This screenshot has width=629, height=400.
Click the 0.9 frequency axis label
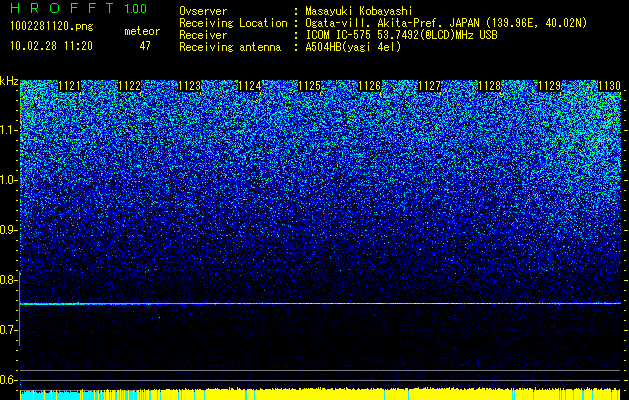[x=8, y=230]
